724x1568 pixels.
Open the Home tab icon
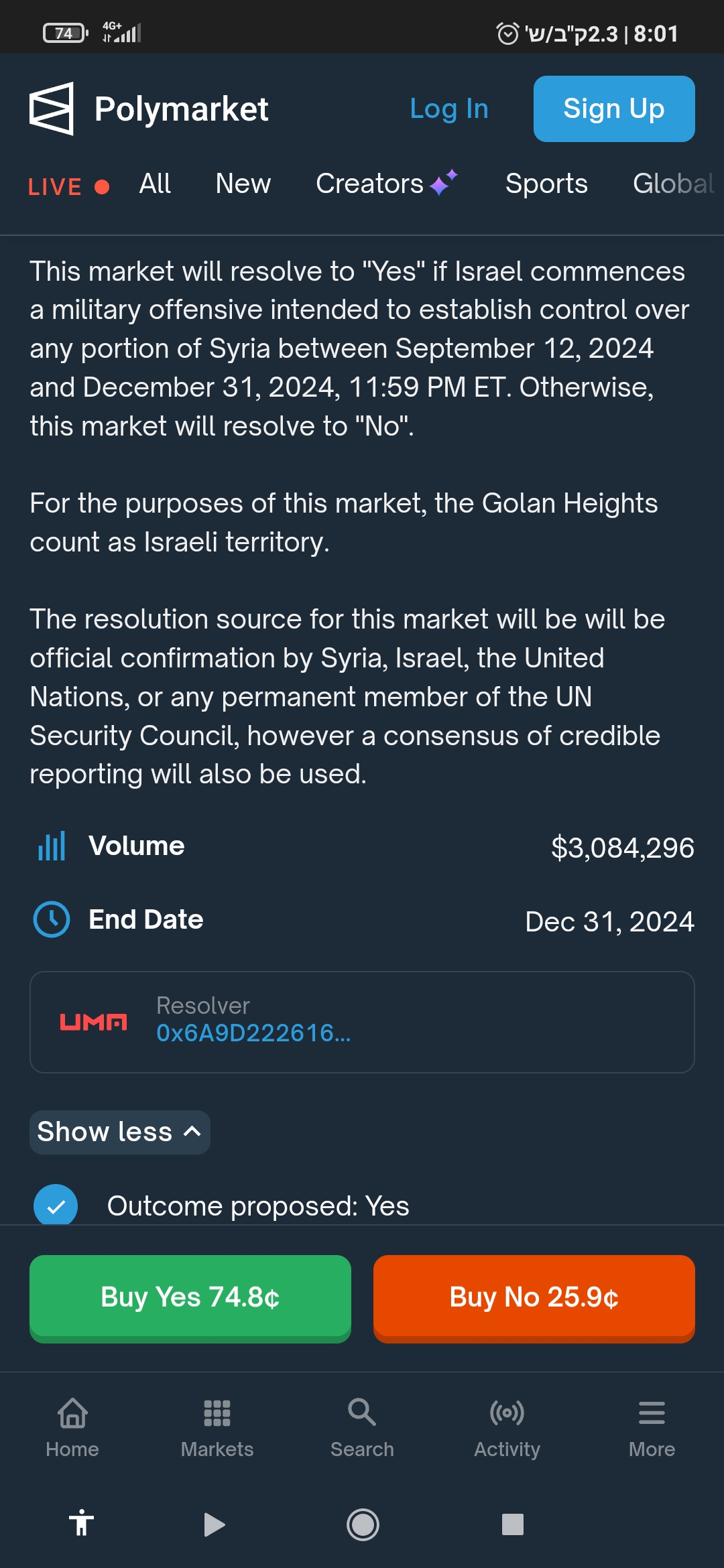click(x=72, y=1414)
